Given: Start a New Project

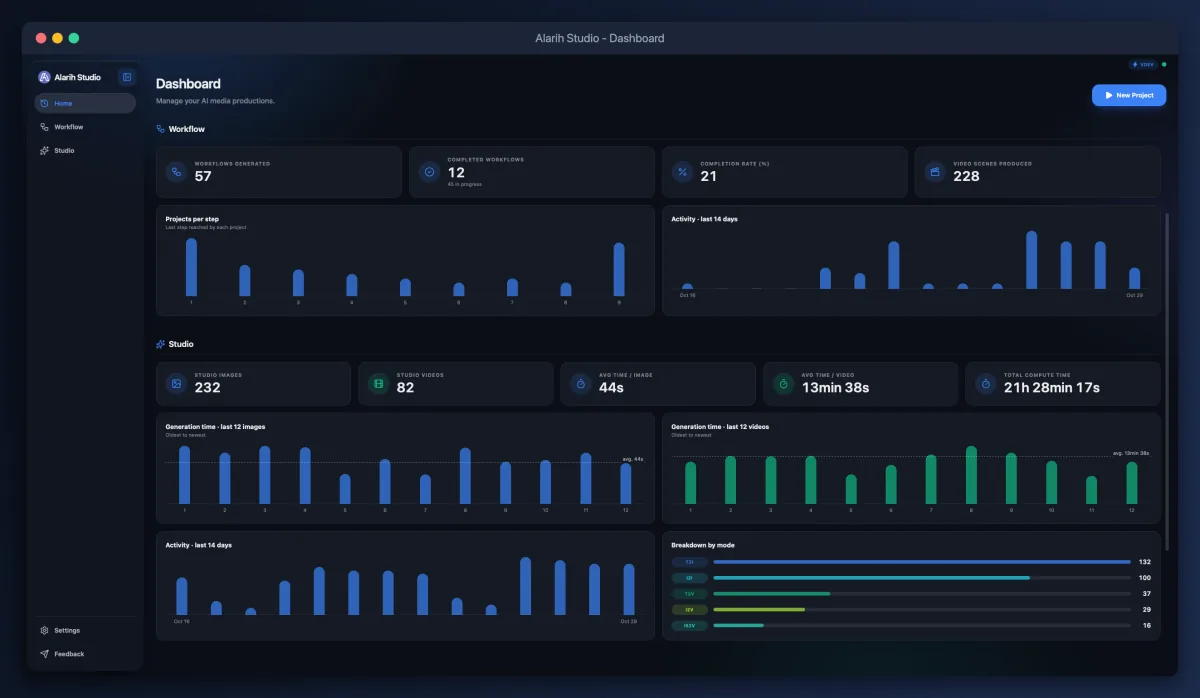Looking at the screenshot, I should (x=1129, y=95).
